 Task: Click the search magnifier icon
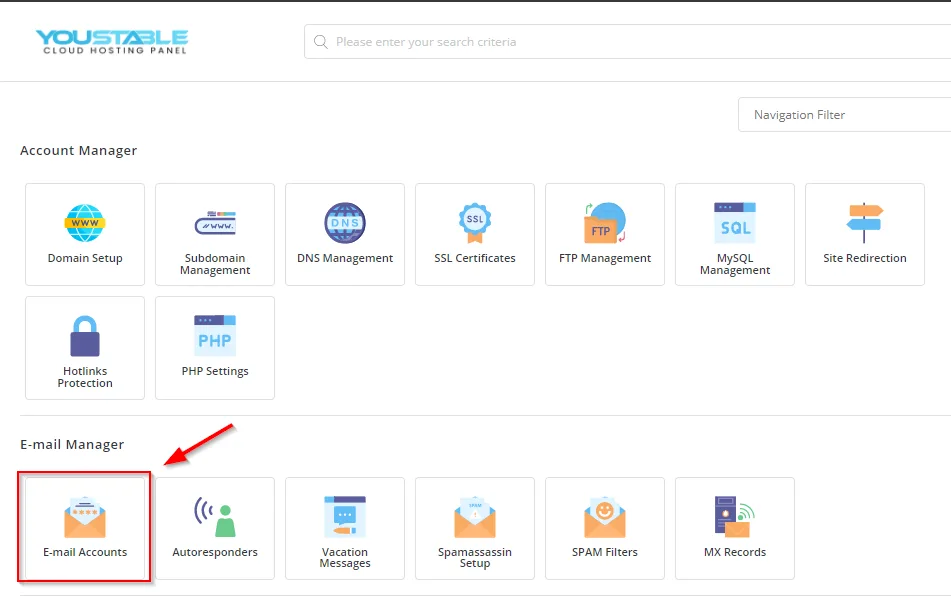tap(320, 42)
